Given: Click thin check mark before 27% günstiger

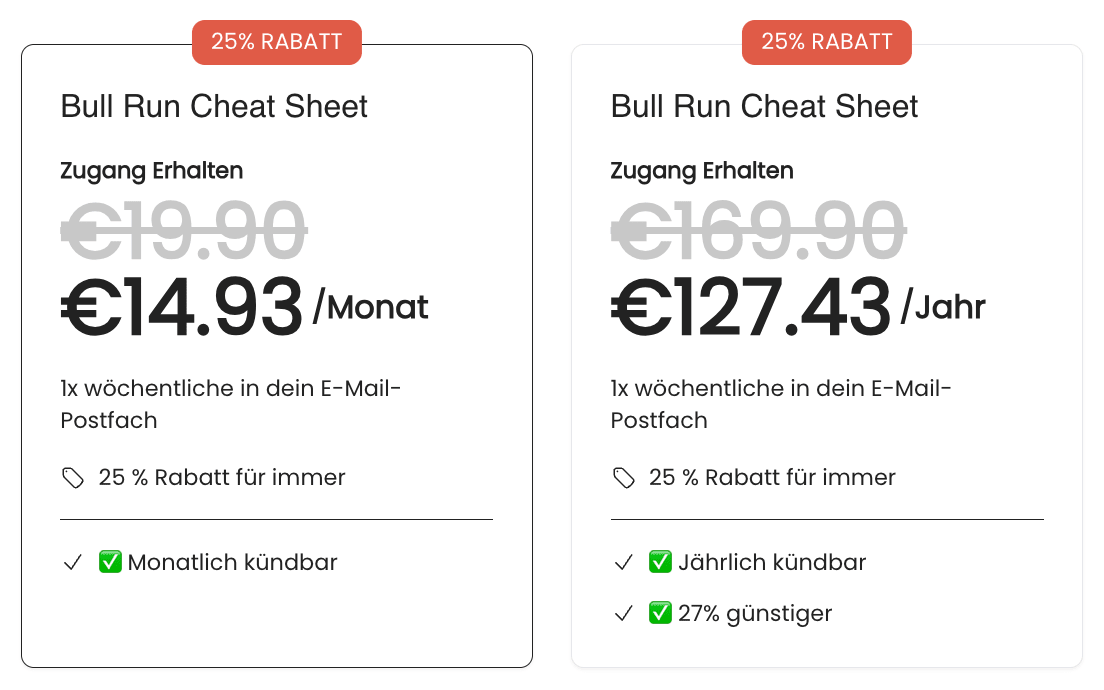Looking at the screenshot, I should tap(623, 613).
